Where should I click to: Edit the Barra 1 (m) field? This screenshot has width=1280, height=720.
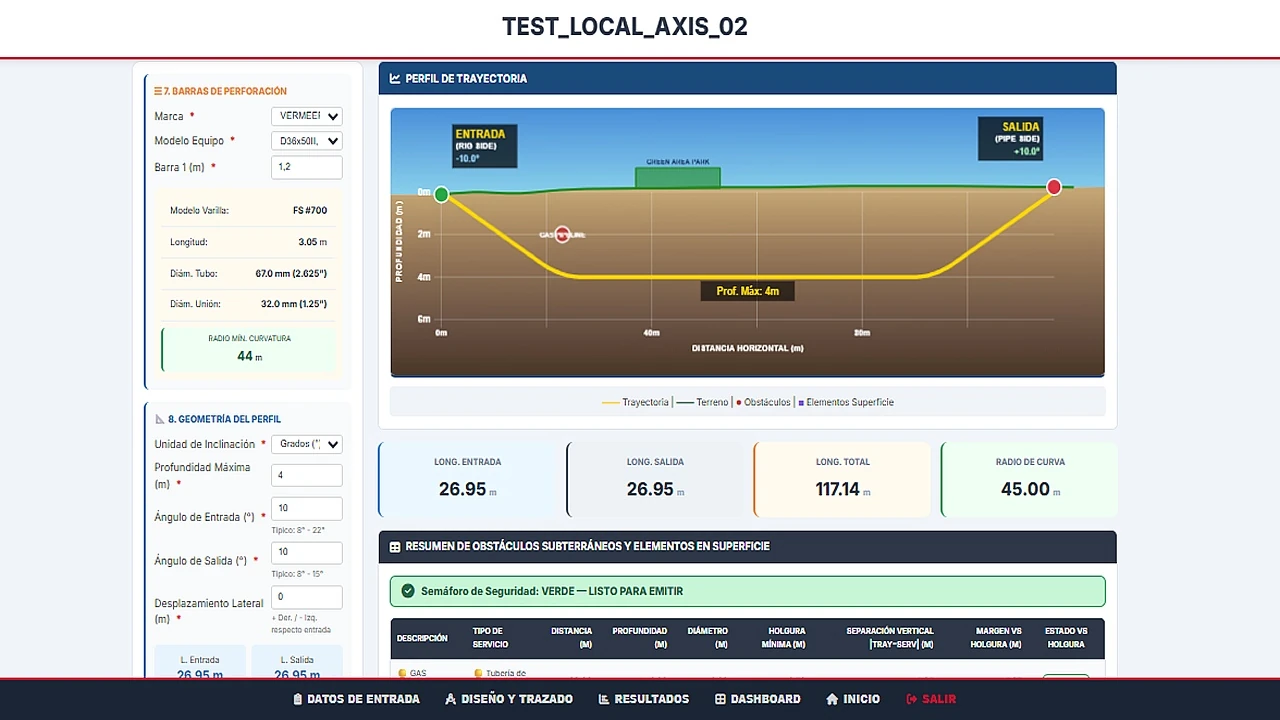coord(307,167)
